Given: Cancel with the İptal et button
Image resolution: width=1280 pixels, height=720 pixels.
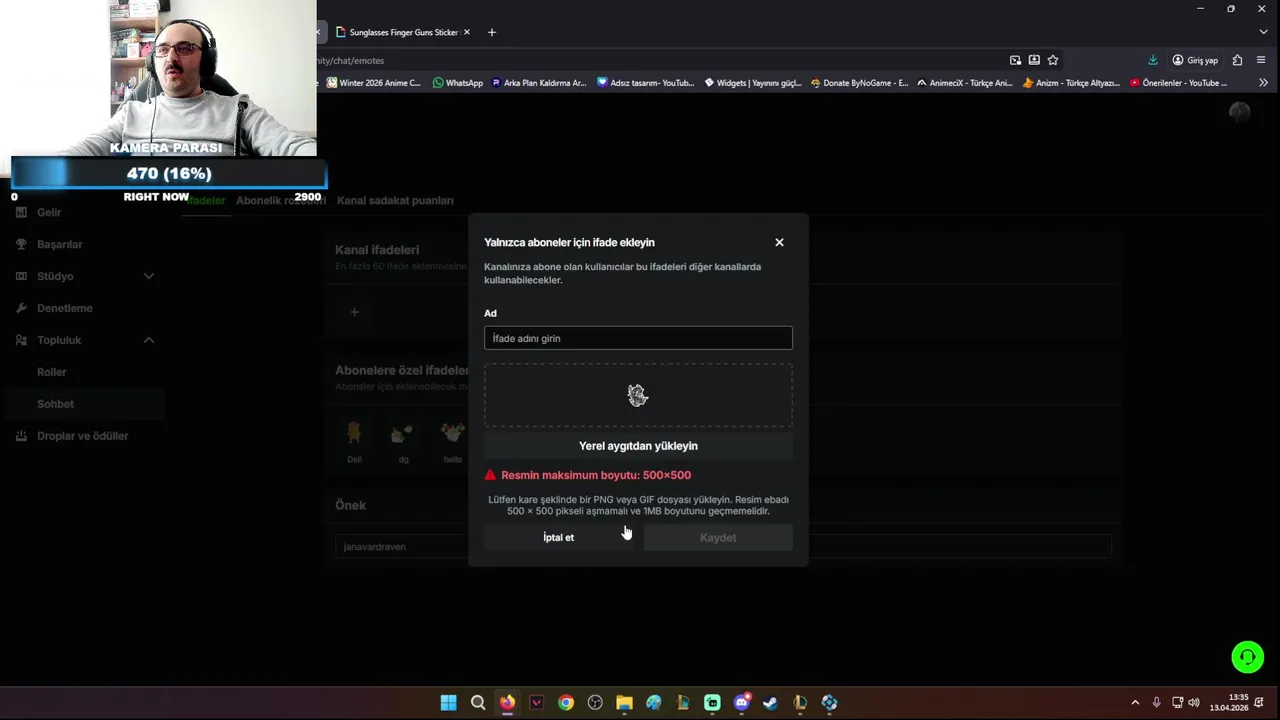Looking at the screenshot, I should click(x=558, y=537).
